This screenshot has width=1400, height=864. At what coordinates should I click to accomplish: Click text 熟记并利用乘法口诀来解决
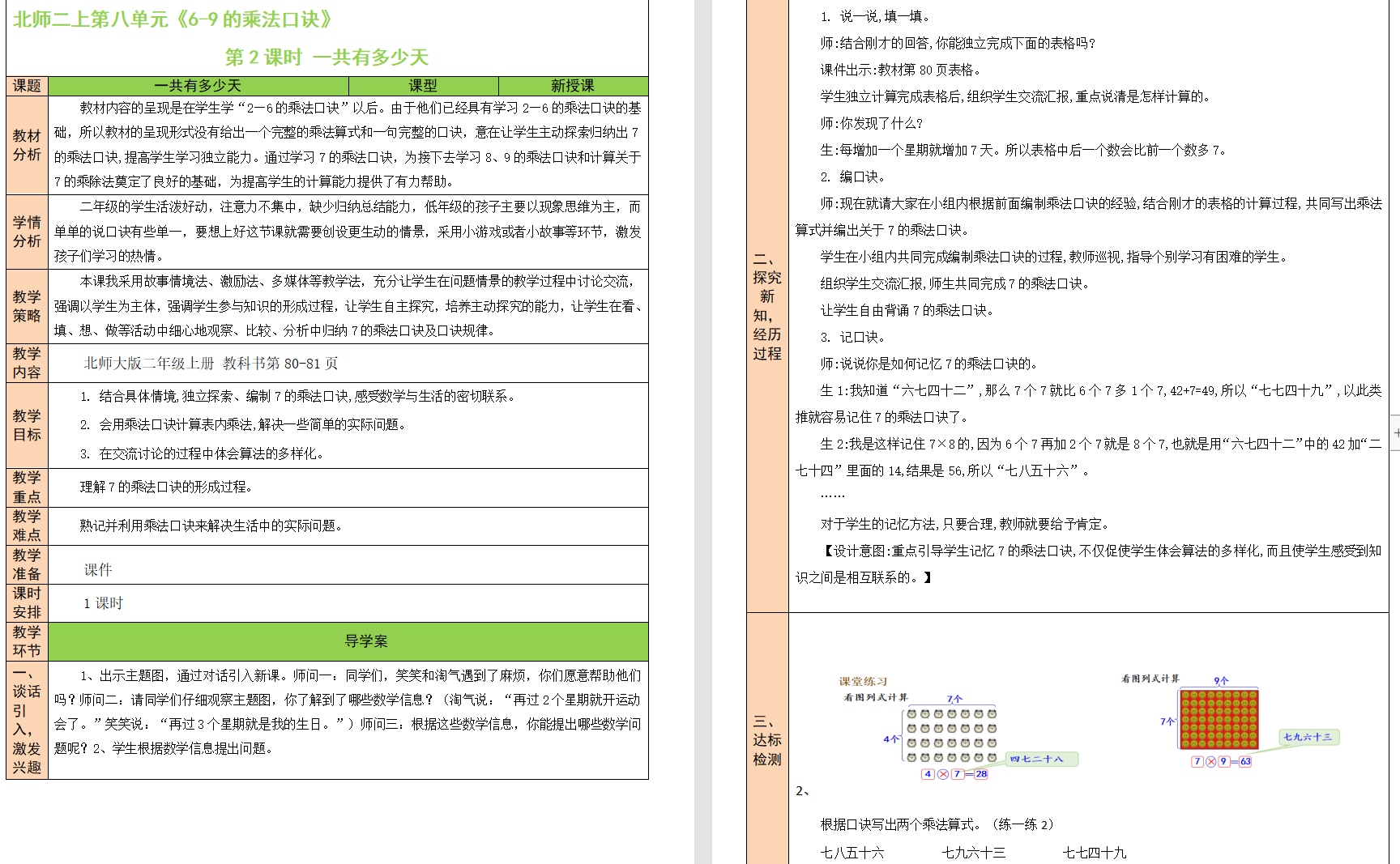[211, 526]
